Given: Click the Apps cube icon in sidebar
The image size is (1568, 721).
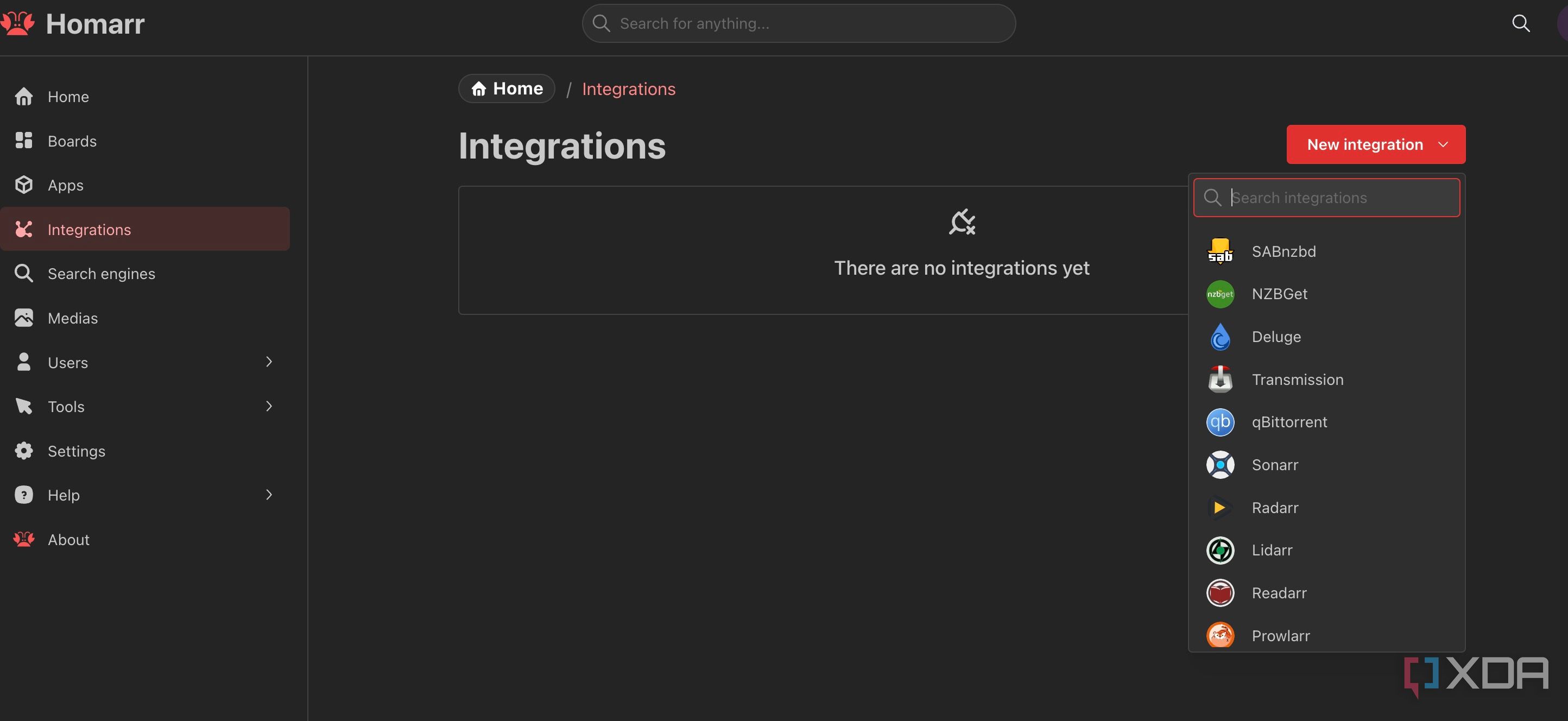Looking at the screenshot, I should 24,185.
